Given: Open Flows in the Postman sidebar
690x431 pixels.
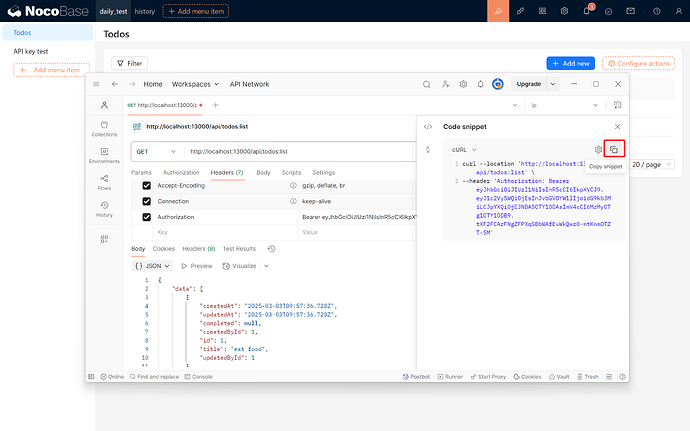Looking at the screenshot, I should point(104,182).
